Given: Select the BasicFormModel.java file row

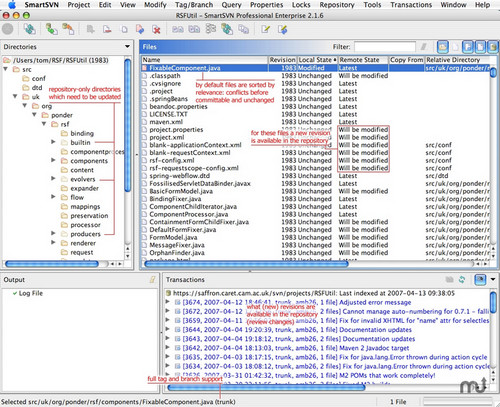Looking at the screenshot, I should pos(315,191).
